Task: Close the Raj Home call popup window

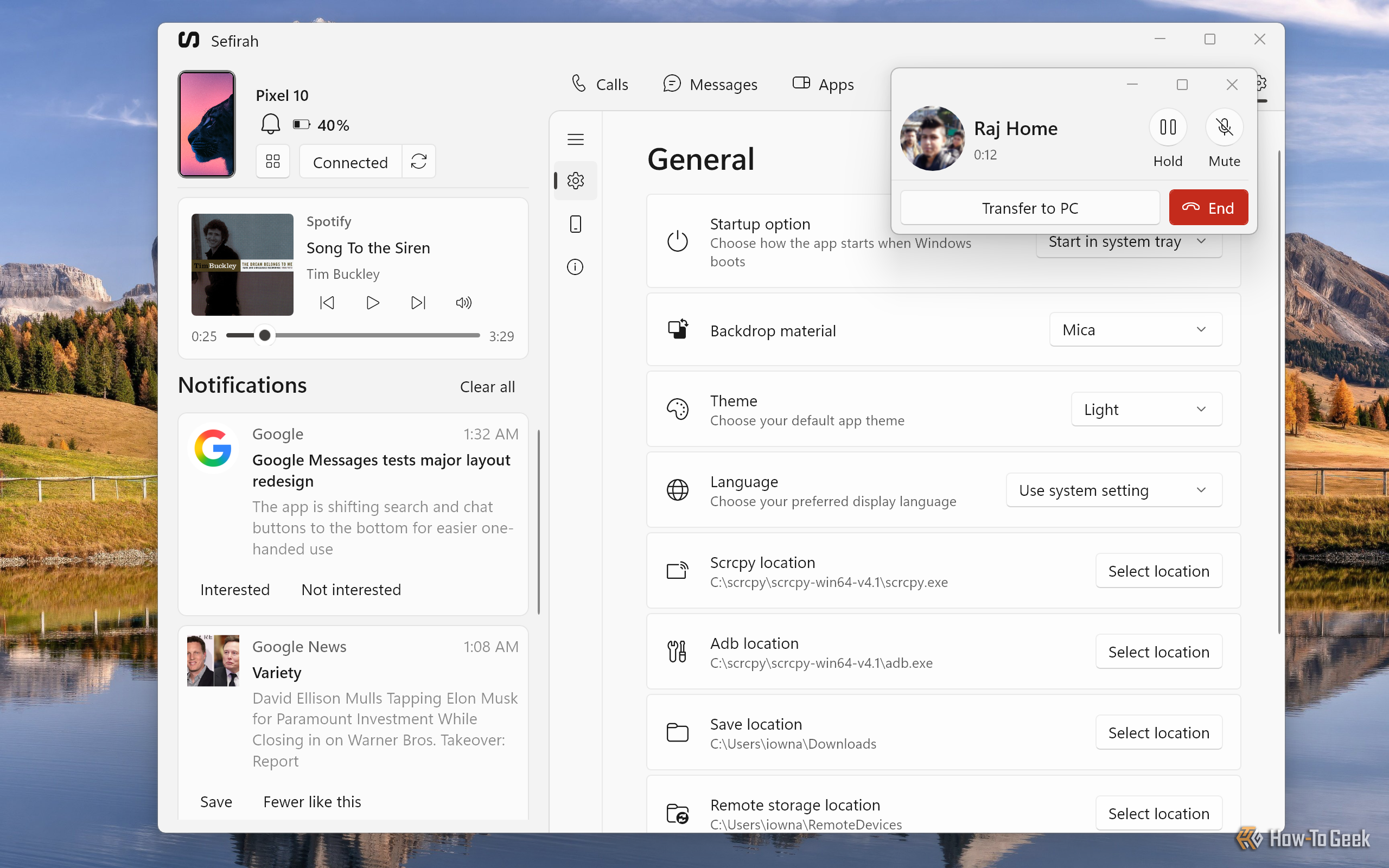Action: pos(1232,85)
